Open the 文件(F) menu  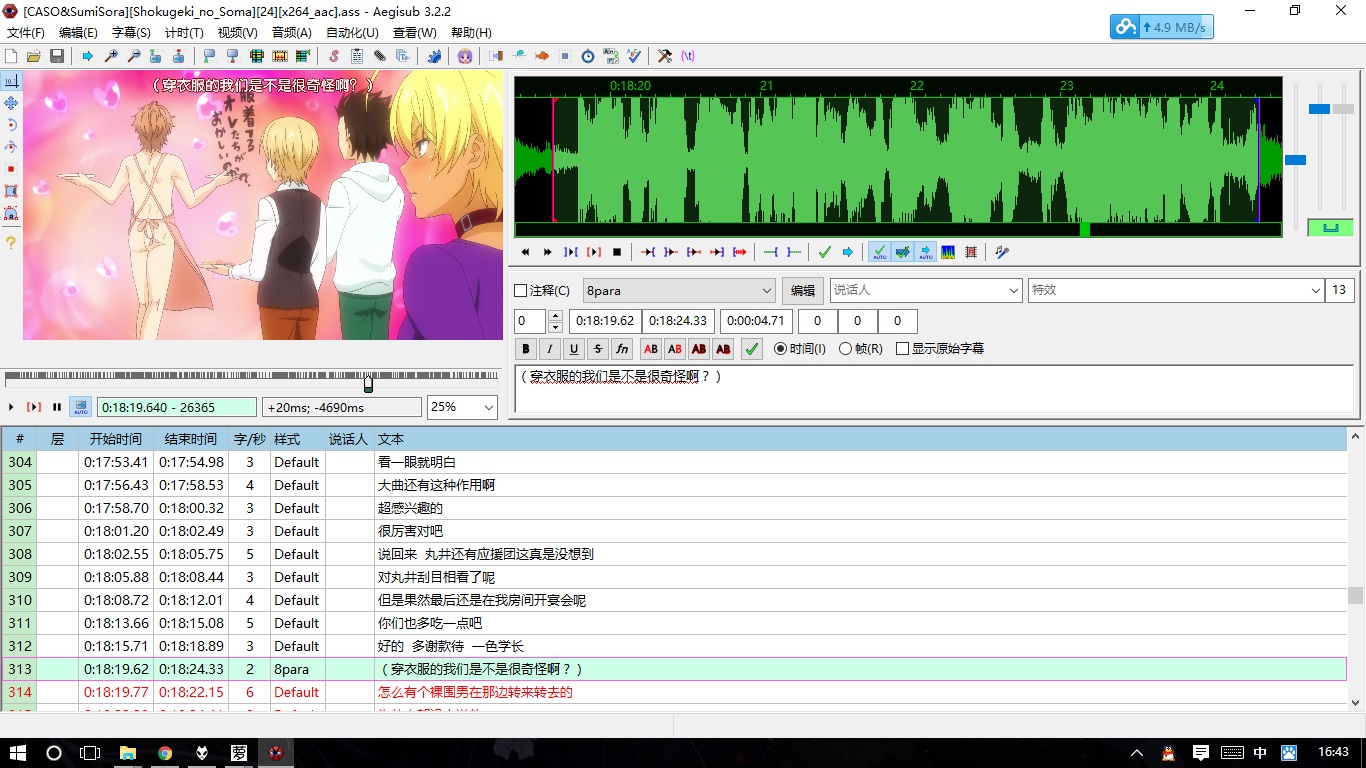26,32
